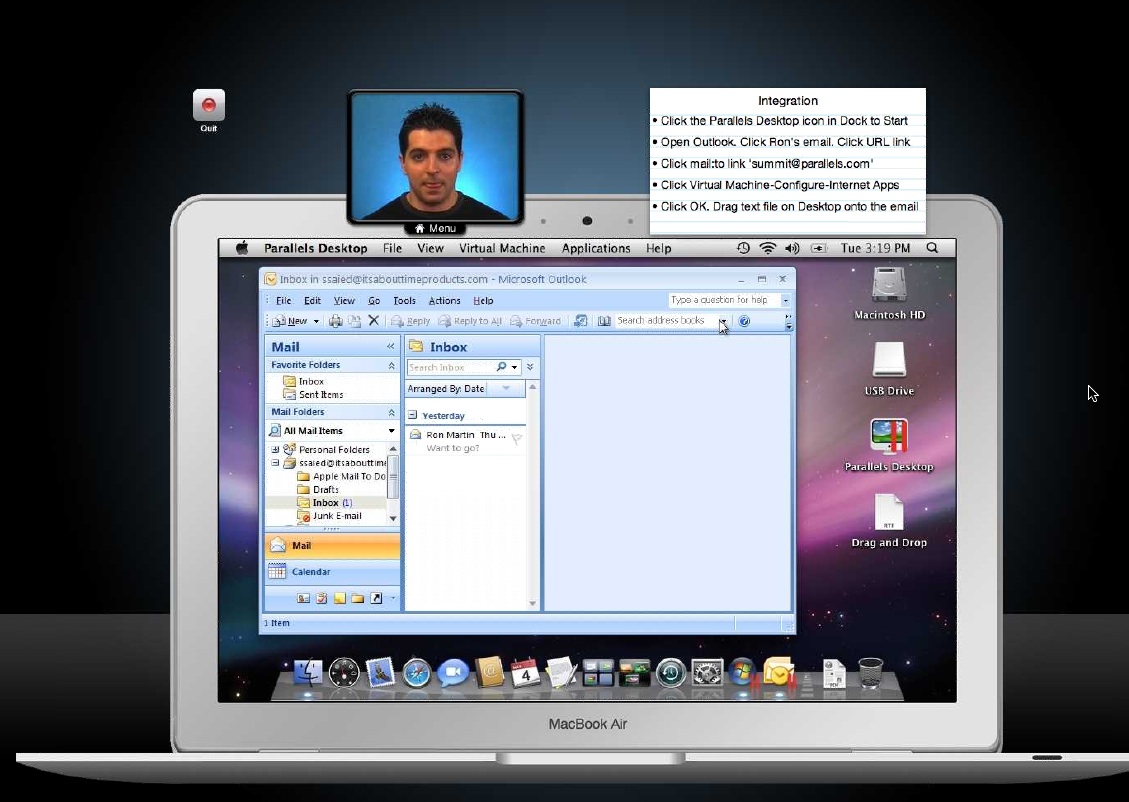Open Macintosh HD desktop icon
1129x802 pixels.
(889, 293)
